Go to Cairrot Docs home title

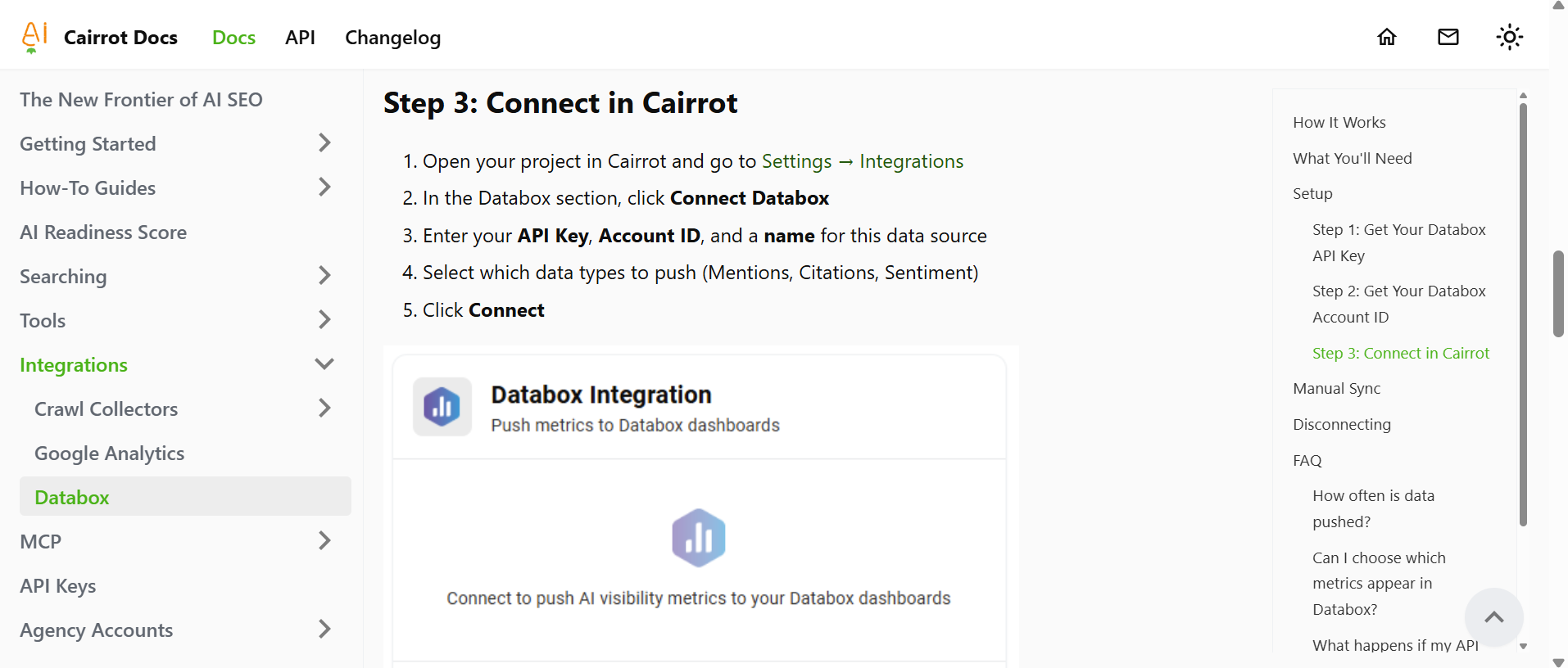point(120,38)
